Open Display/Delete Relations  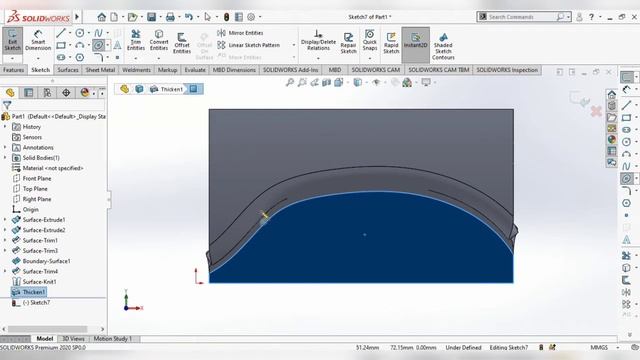[x=318, y=40]
